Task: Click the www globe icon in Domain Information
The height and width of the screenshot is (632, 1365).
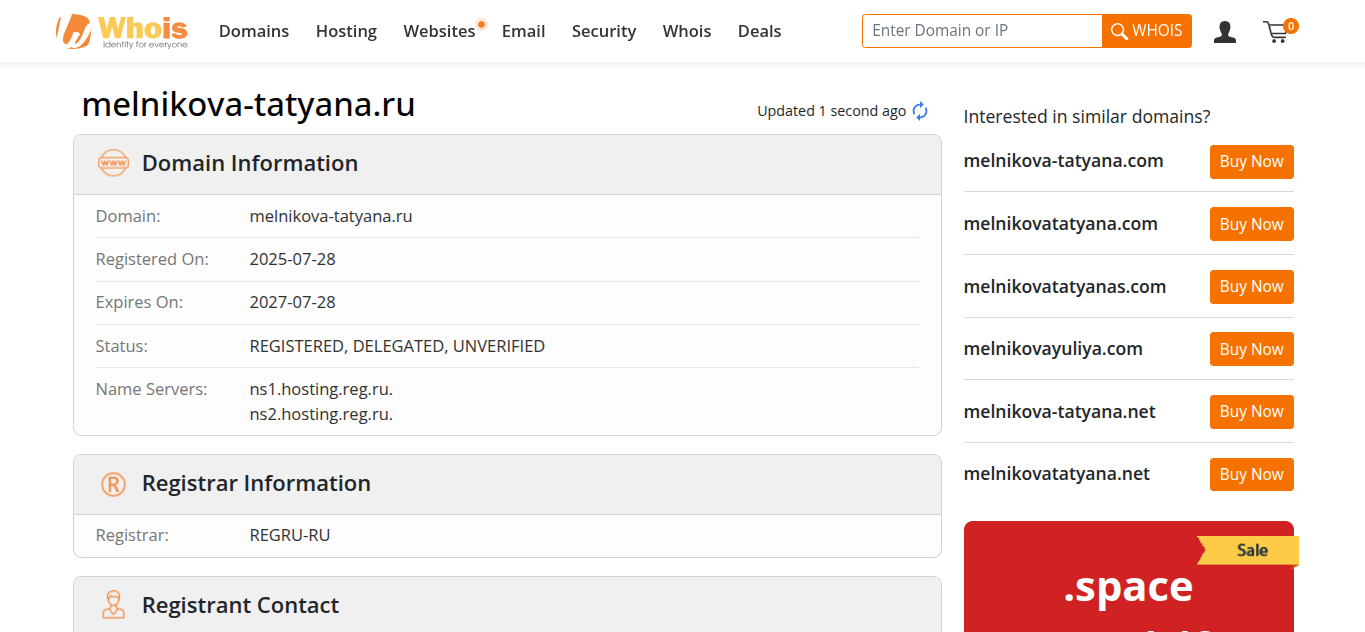Action: pos(113,163)
